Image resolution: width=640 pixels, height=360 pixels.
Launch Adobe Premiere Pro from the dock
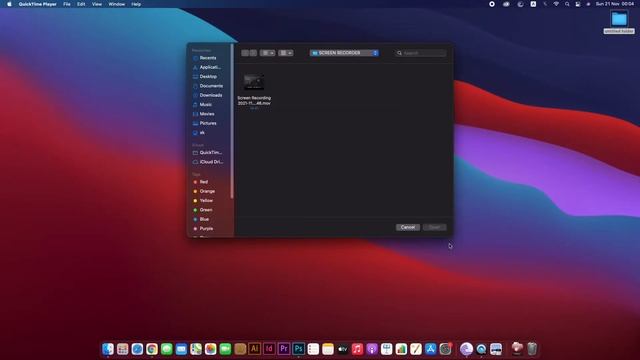(x=284, y=349)
